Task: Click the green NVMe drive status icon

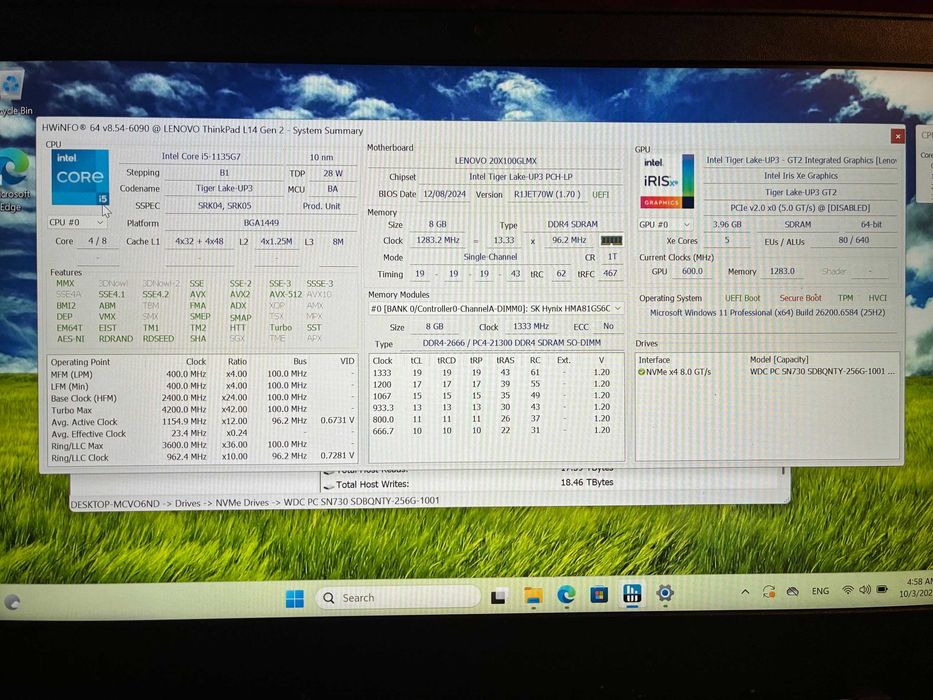Action: [x=641, y=372]
